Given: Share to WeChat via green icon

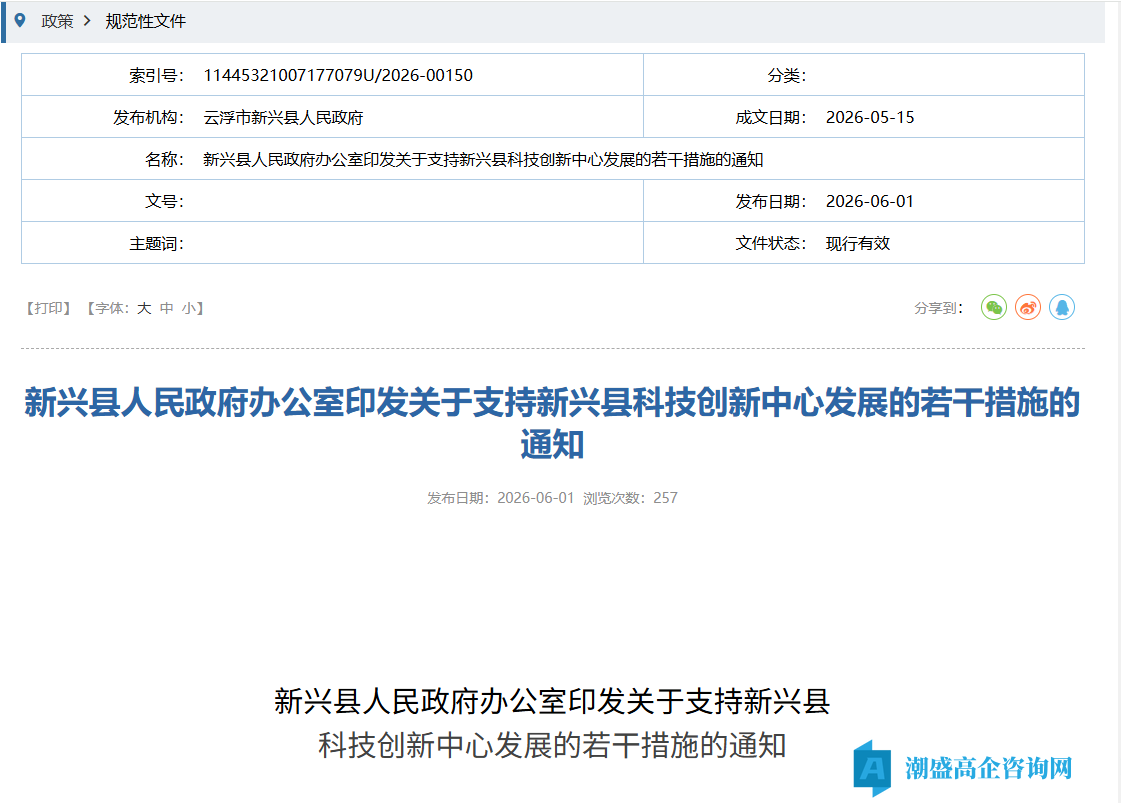Looking at the screenshot, I should (x=993, y=307).
